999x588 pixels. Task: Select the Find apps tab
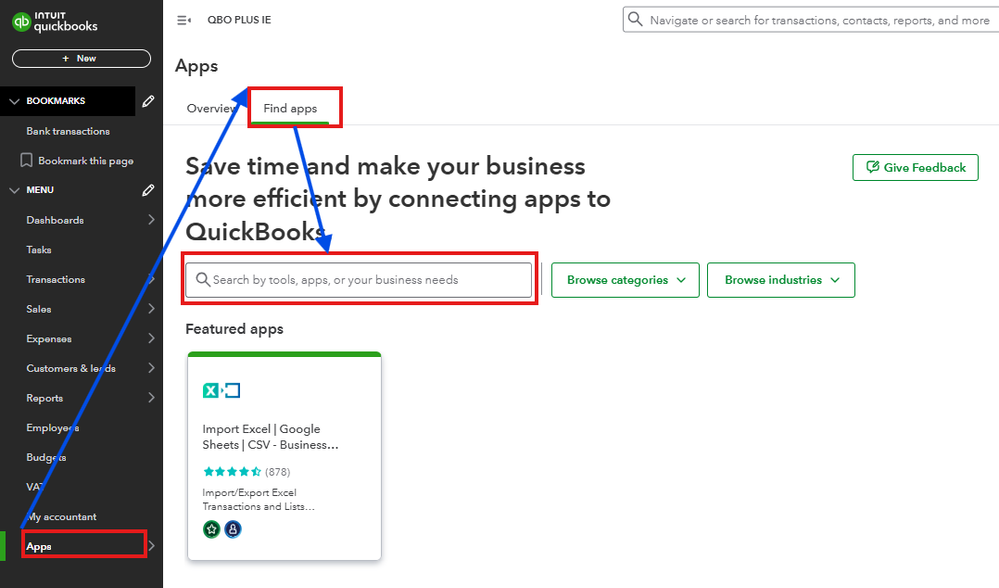(x=291, y=108)
